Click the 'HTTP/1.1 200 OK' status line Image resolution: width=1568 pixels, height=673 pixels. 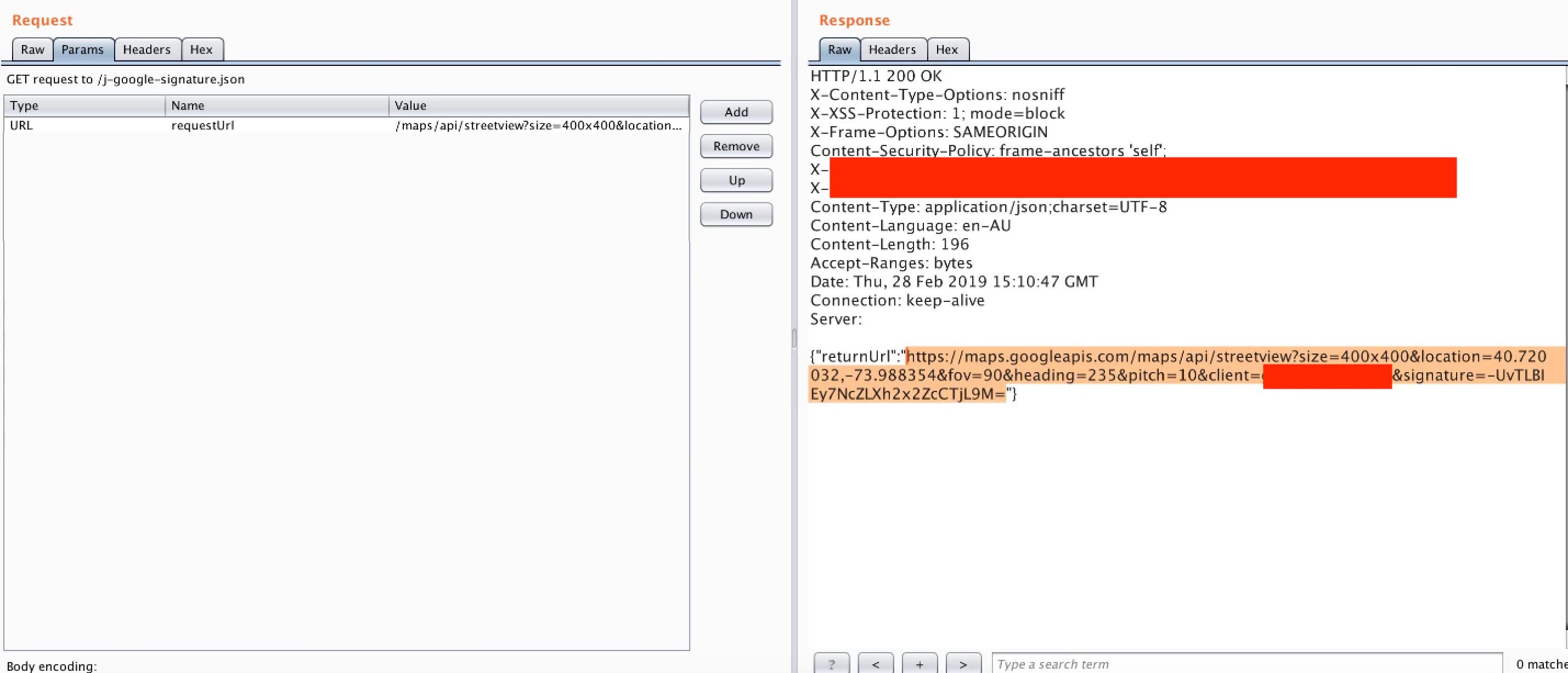[x=876, y=76]
